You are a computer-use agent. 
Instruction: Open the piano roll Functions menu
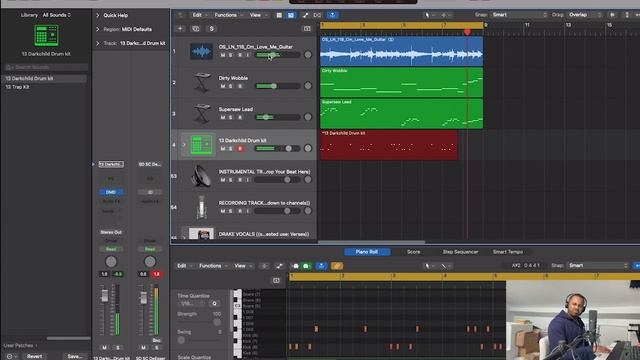pyautogui.click(x=213, y=266)
